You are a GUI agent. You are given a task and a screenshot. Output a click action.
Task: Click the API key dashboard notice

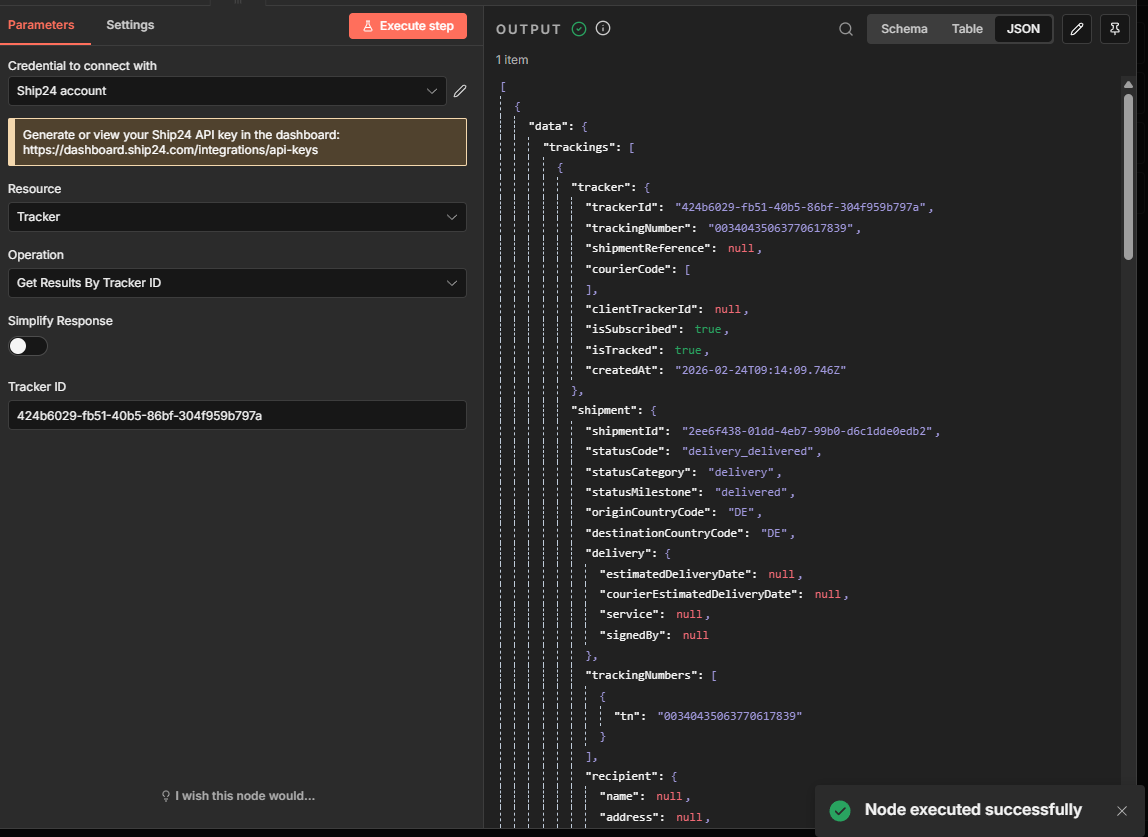[x=237, y=142]
